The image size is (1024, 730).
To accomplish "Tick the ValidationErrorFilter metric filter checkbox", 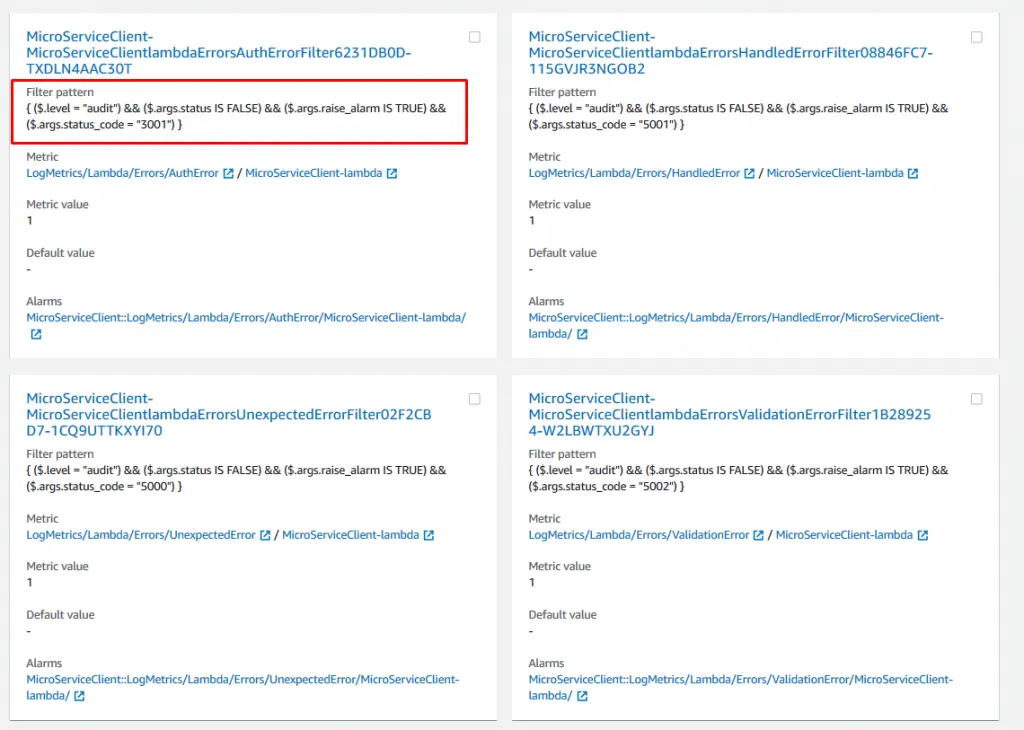I will [977, 399].
